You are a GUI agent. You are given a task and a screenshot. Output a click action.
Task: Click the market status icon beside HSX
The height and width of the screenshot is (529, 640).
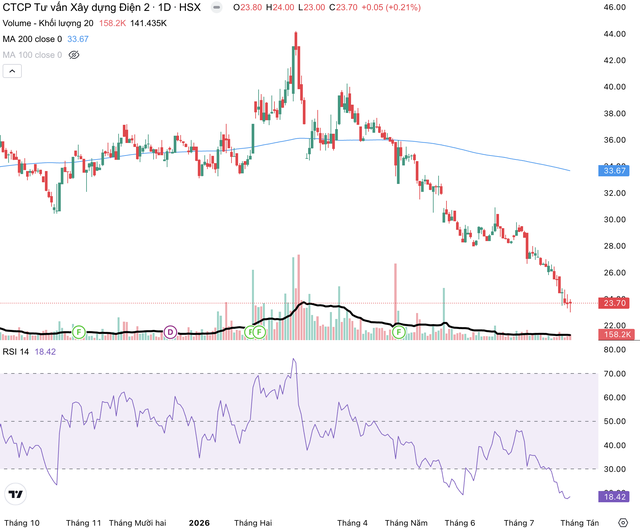(x=217, y=7)
